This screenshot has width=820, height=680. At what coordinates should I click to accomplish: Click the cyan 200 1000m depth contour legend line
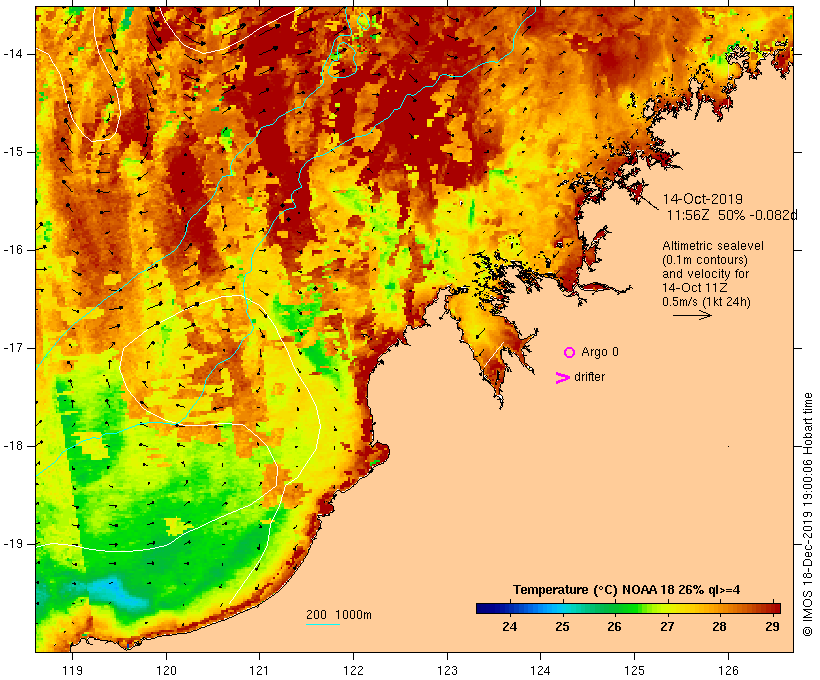pyautogui.click(x=323, y=624)
